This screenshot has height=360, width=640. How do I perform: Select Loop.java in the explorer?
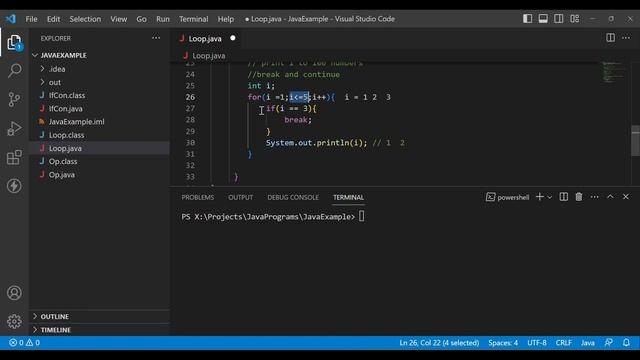pyautogui.click(x=99, y=148)
